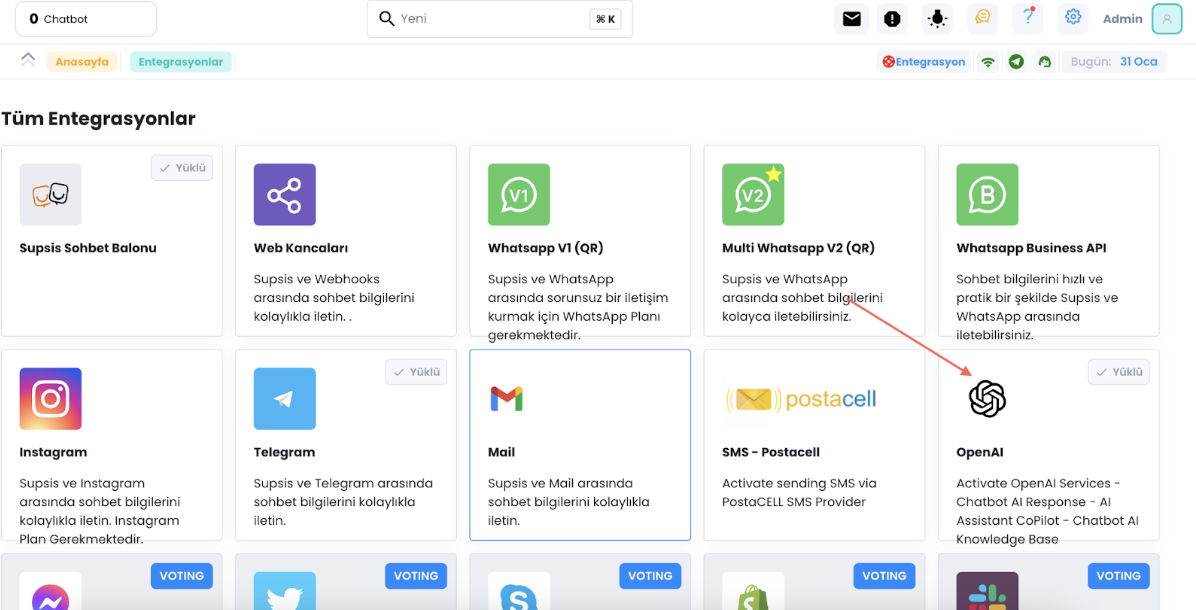Image resolution: width=1196 pixels, height=610 pixels.
Task: Open the Chatbot counter button
Action: point(85,19)
